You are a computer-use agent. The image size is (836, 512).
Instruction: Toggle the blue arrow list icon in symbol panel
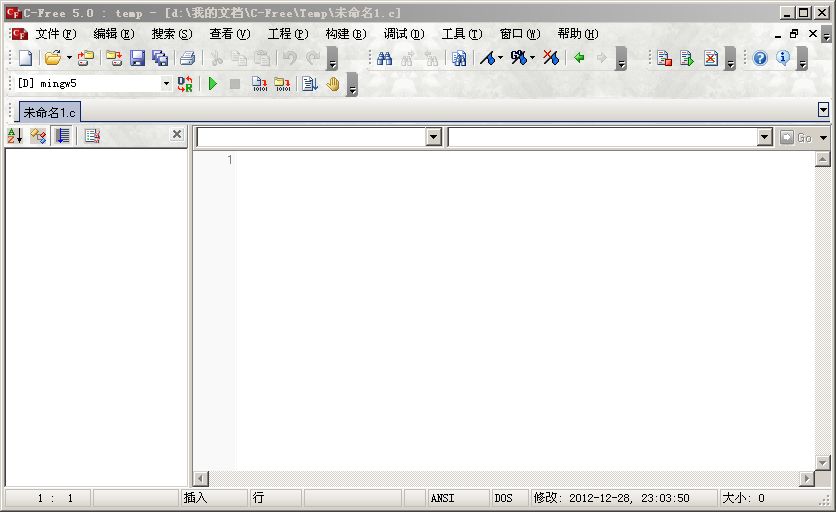[62, 135]
